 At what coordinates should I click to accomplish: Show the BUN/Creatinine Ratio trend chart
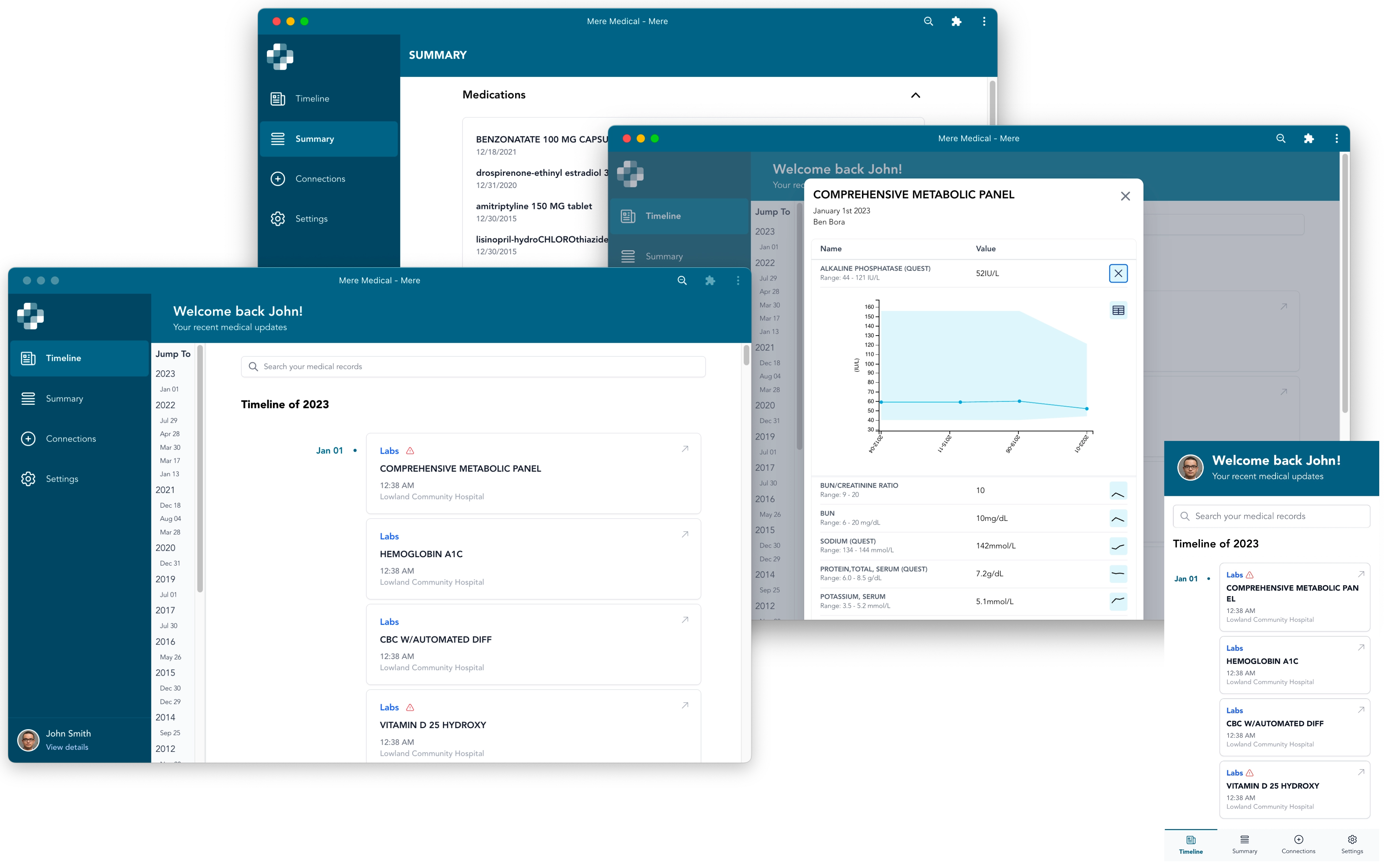click(1117, 491)
